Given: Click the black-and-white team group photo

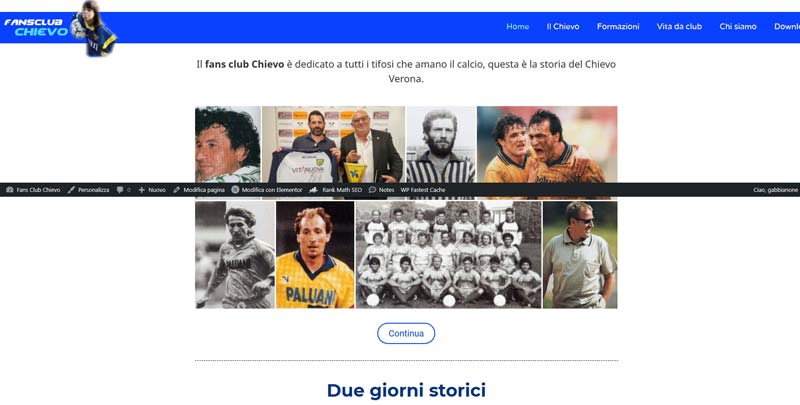Looking at the screenshot, I should pos(448,255).
